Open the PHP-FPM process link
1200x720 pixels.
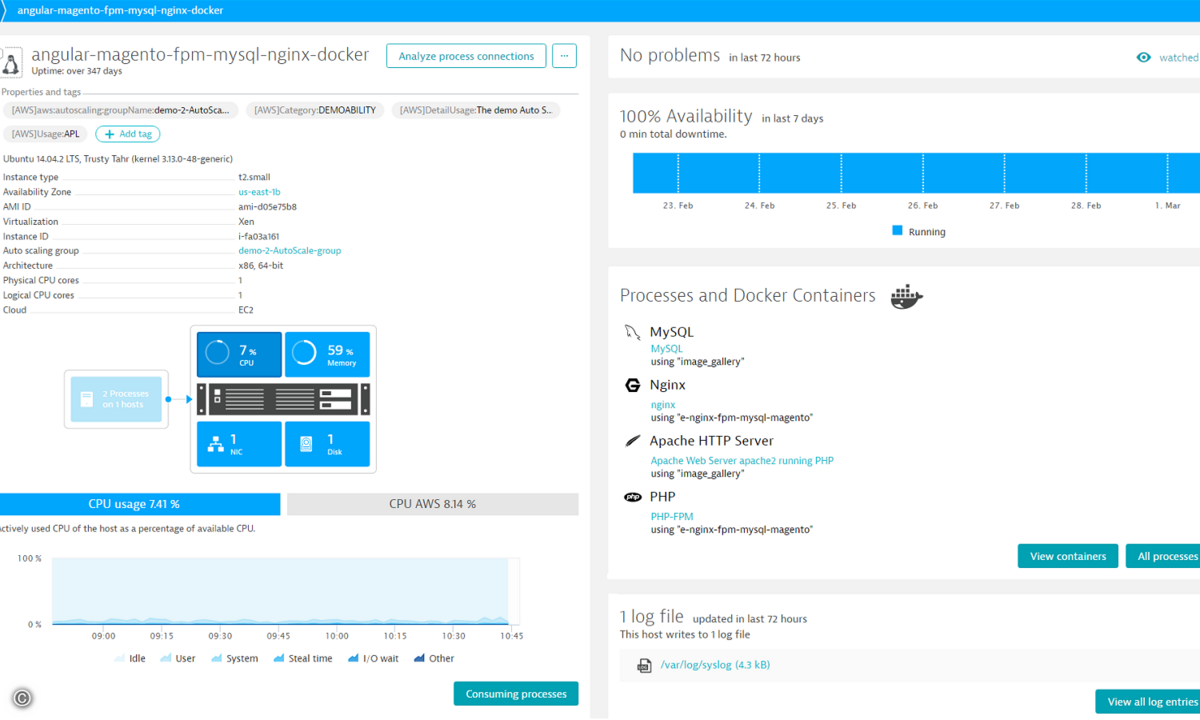point(672,517)
